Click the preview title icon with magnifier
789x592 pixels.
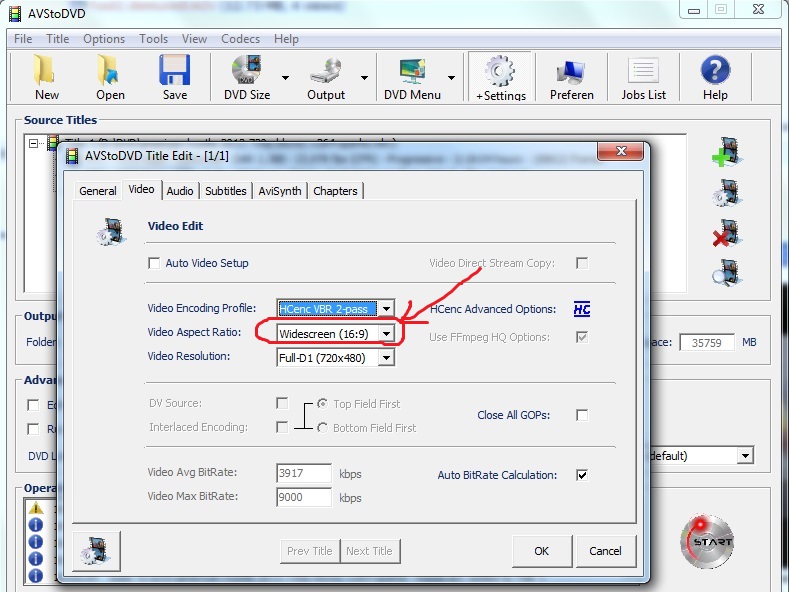[727, 273]
